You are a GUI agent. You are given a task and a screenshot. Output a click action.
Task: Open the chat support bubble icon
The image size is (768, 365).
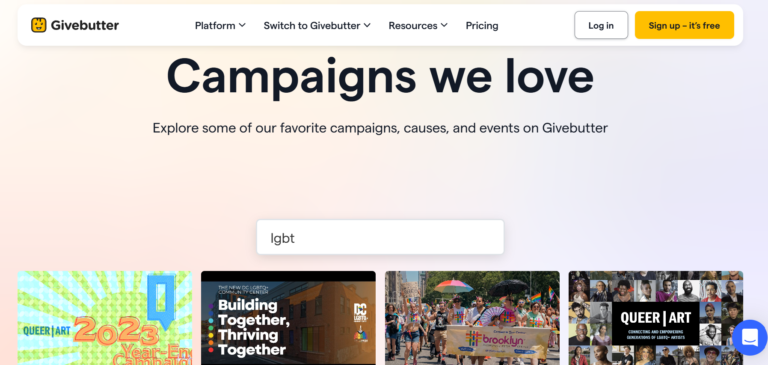click(750, 338)
